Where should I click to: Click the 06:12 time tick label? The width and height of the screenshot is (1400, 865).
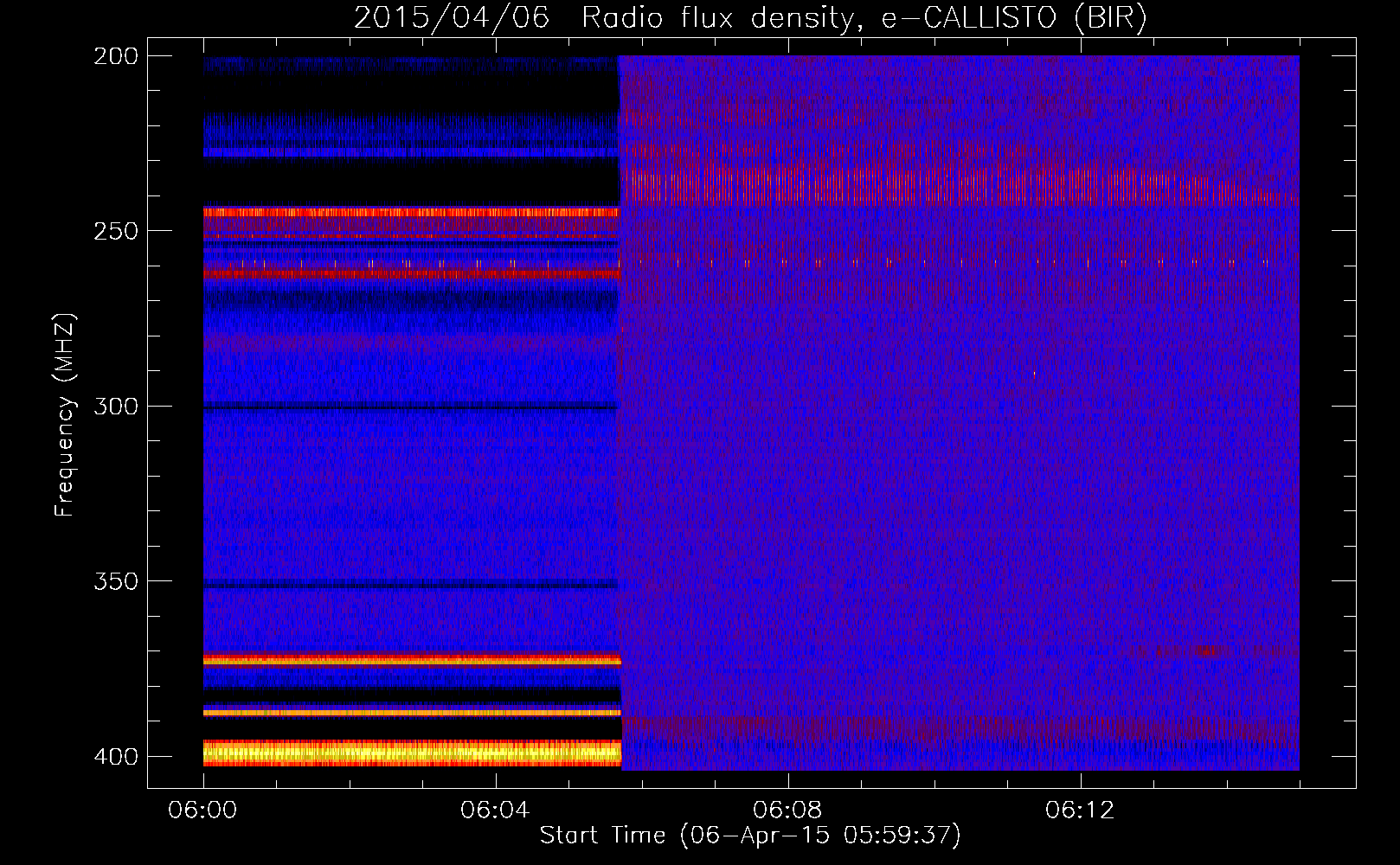click(1080, 811)
